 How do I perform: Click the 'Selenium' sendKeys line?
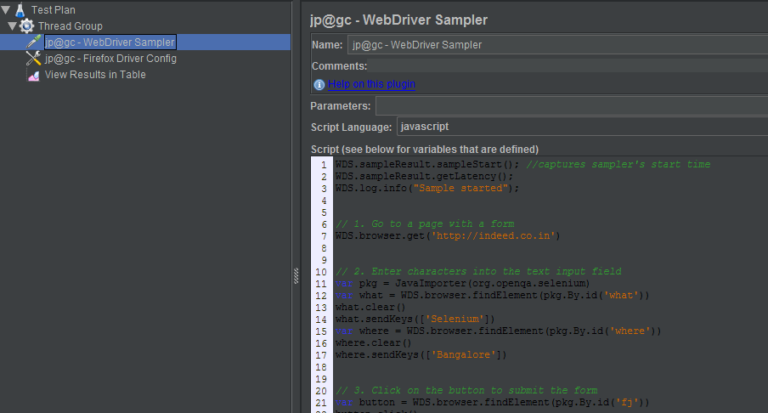[x=415, y=319]
